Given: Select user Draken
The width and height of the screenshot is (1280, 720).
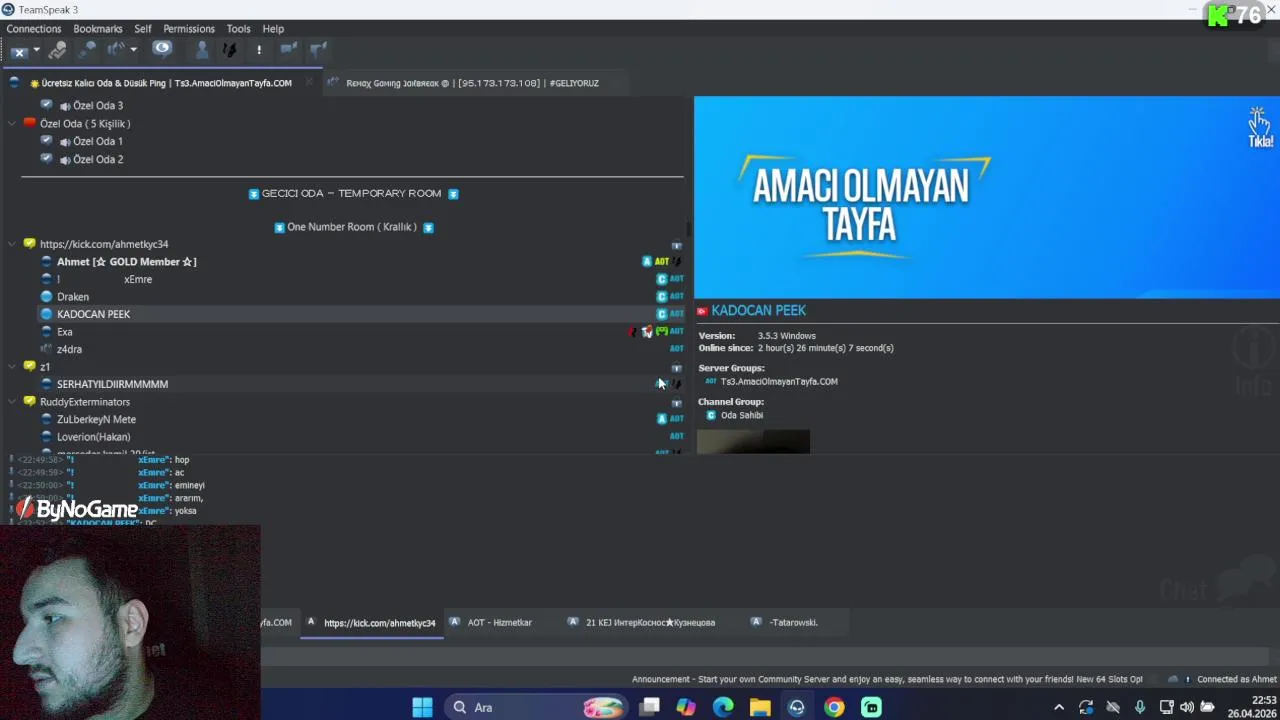Looking at the screenshot, I should [73, 297].
